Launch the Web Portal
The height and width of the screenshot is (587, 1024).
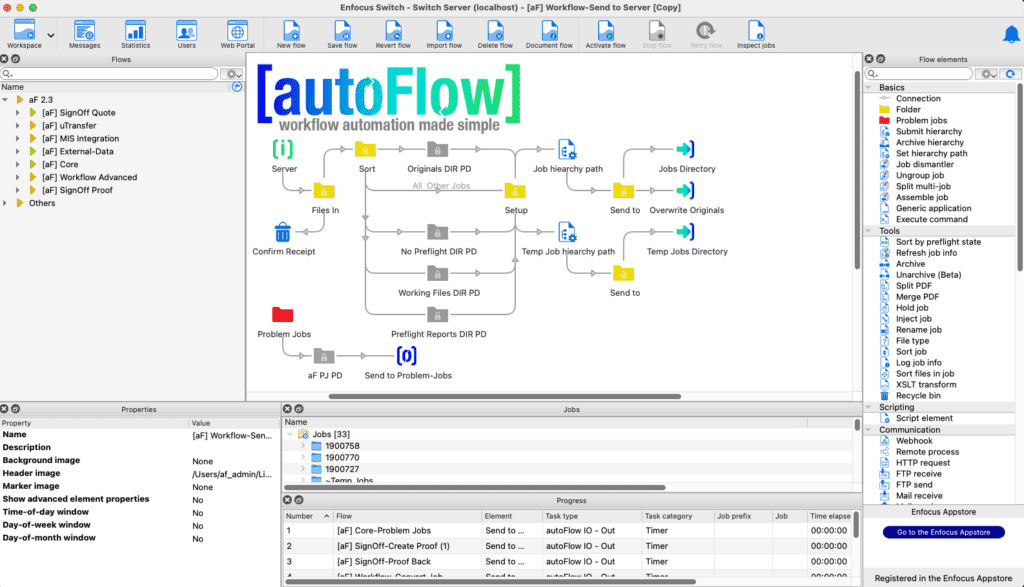coord(237,34)
